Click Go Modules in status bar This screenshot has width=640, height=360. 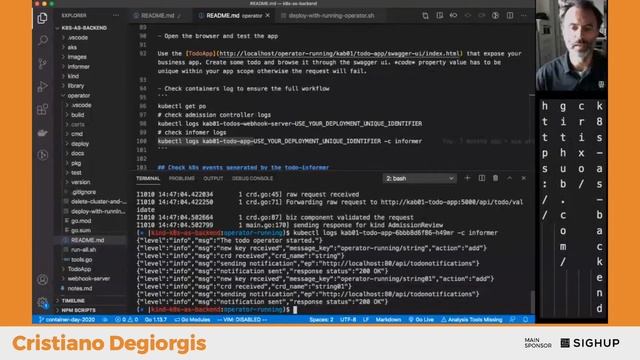192,320
